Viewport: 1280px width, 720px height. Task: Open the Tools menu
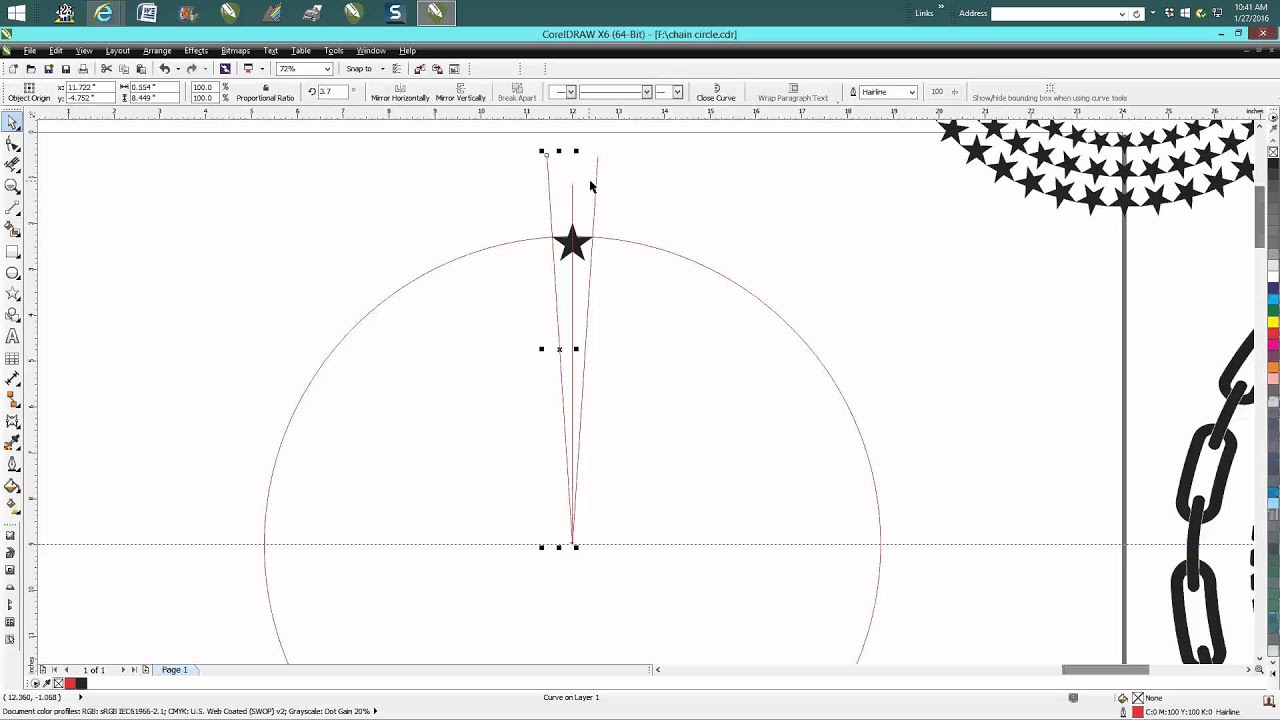(x=334, y=51)
